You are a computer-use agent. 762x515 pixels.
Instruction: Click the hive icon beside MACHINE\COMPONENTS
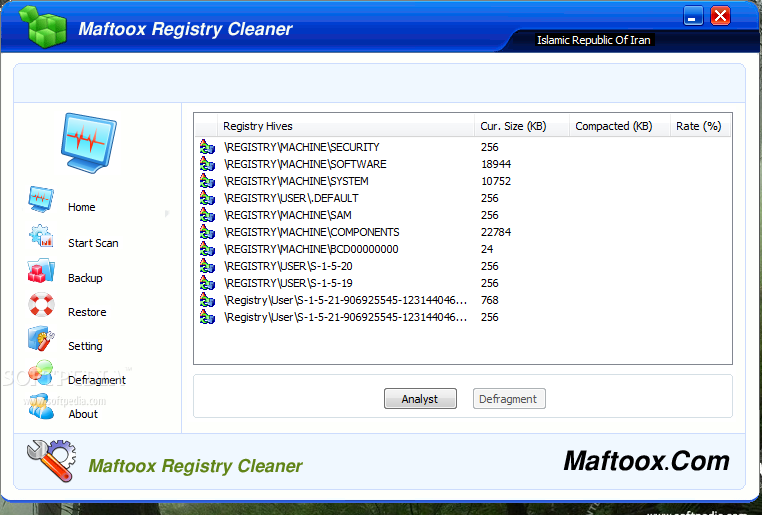coord(207,232)
